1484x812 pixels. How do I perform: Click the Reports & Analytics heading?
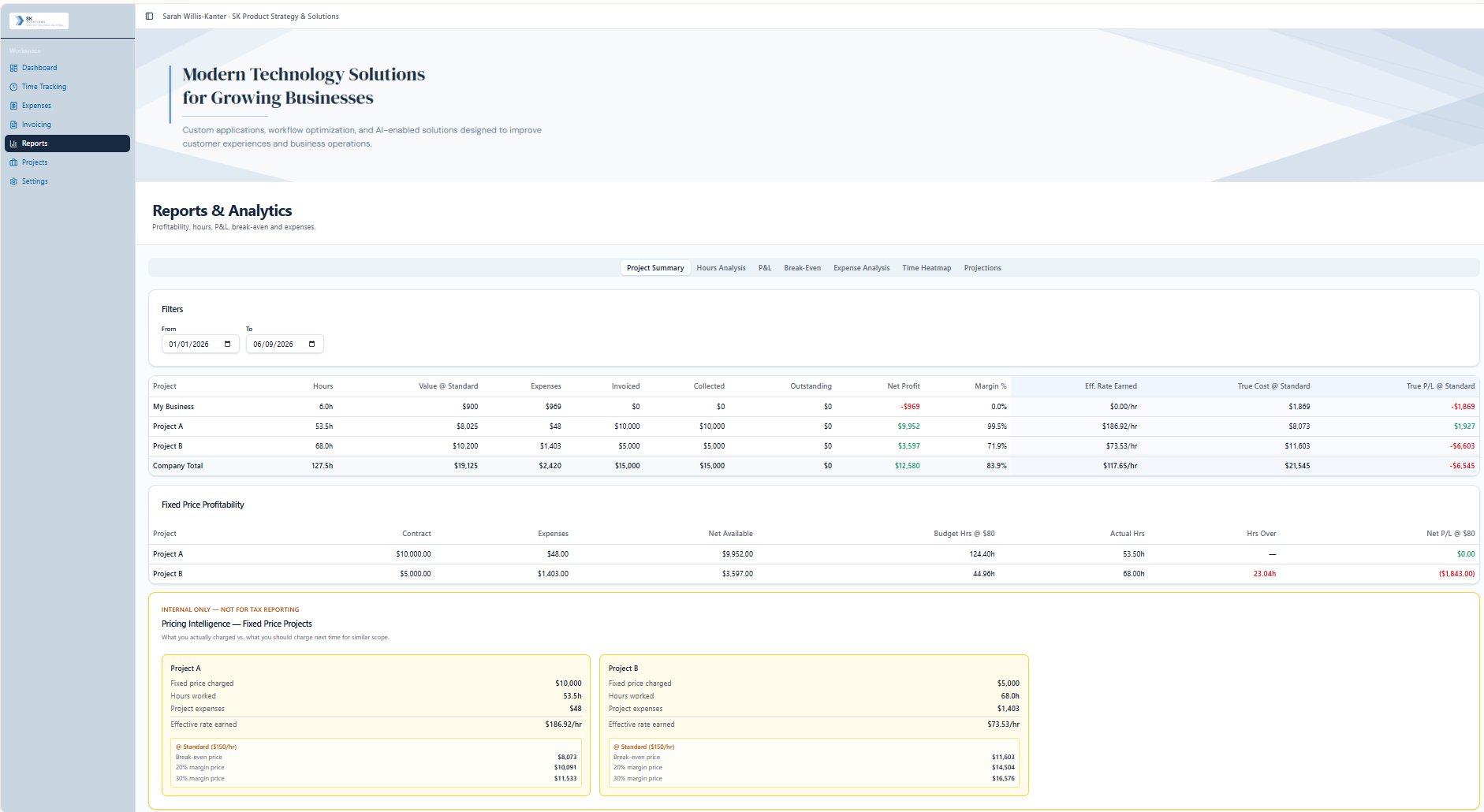tap(222, 210)
